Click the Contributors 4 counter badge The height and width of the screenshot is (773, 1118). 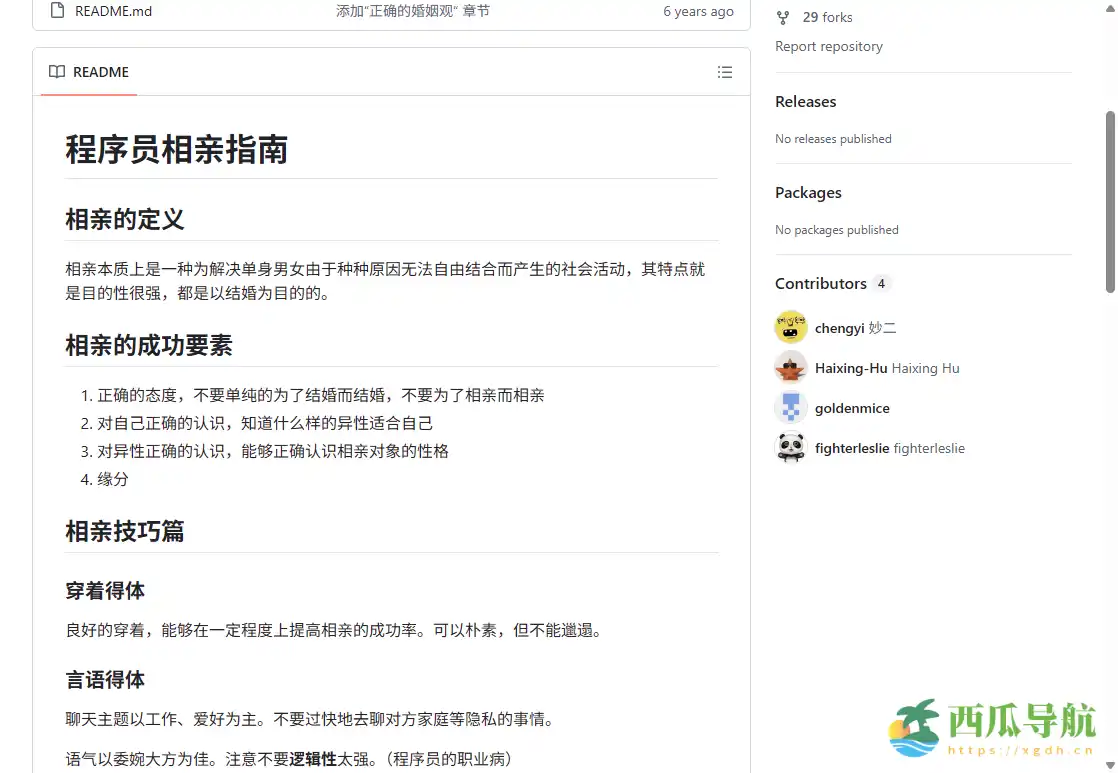point(881,283)
